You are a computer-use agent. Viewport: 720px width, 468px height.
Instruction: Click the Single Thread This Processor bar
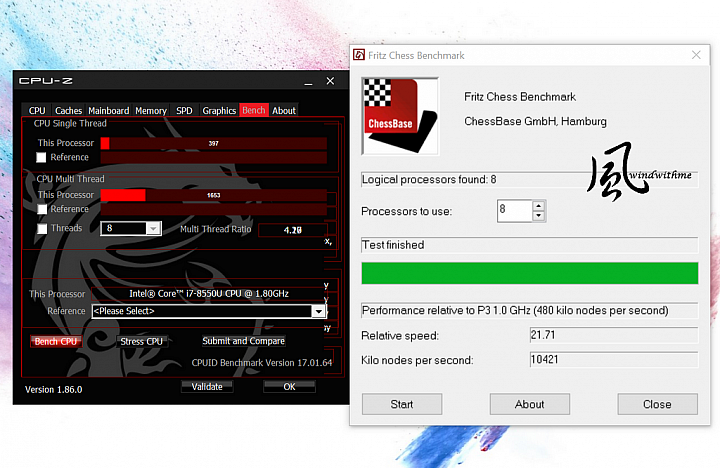click(x=214, y=143)
